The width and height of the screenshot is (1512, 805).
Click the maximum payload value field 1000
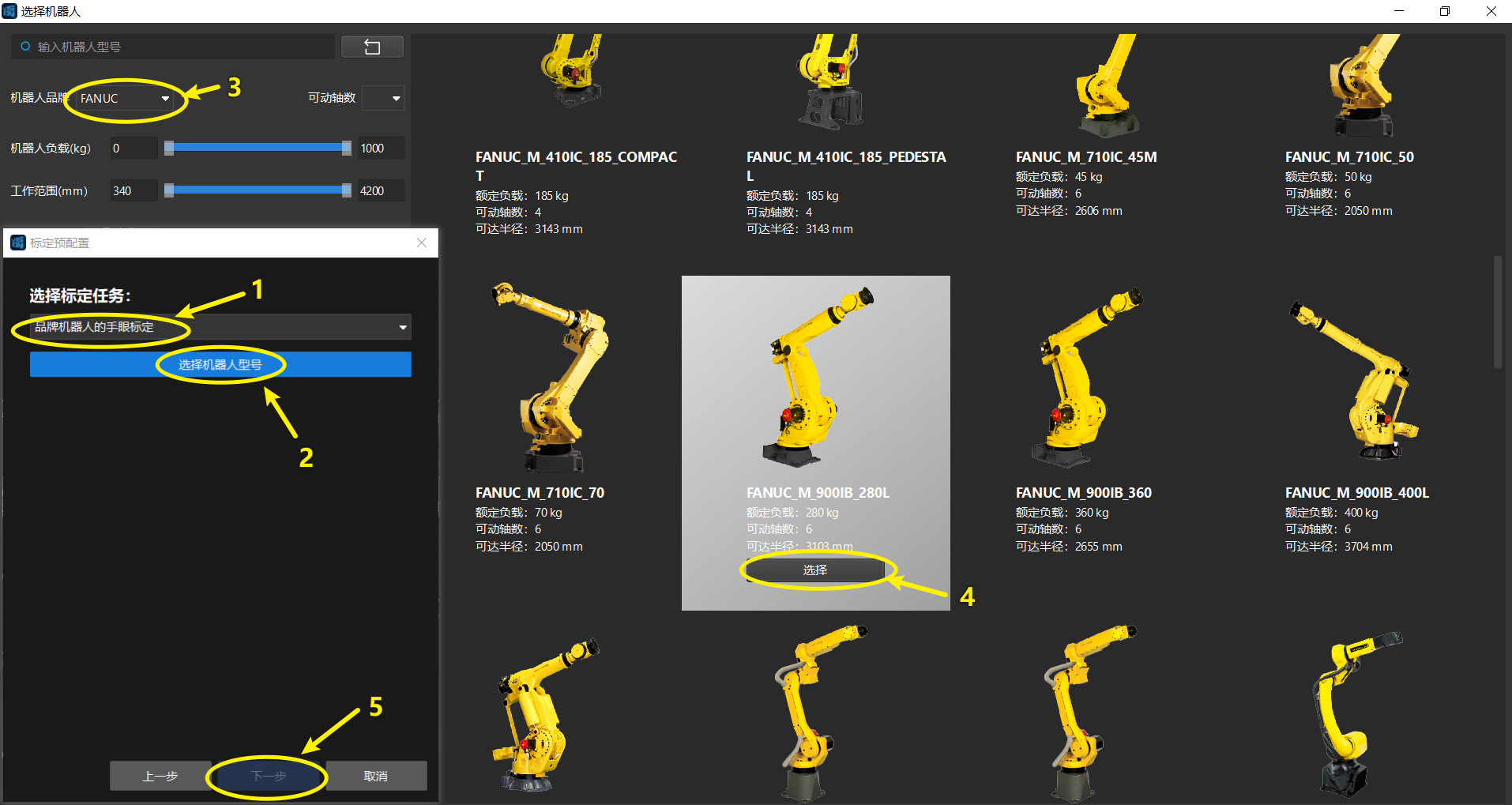381,149
